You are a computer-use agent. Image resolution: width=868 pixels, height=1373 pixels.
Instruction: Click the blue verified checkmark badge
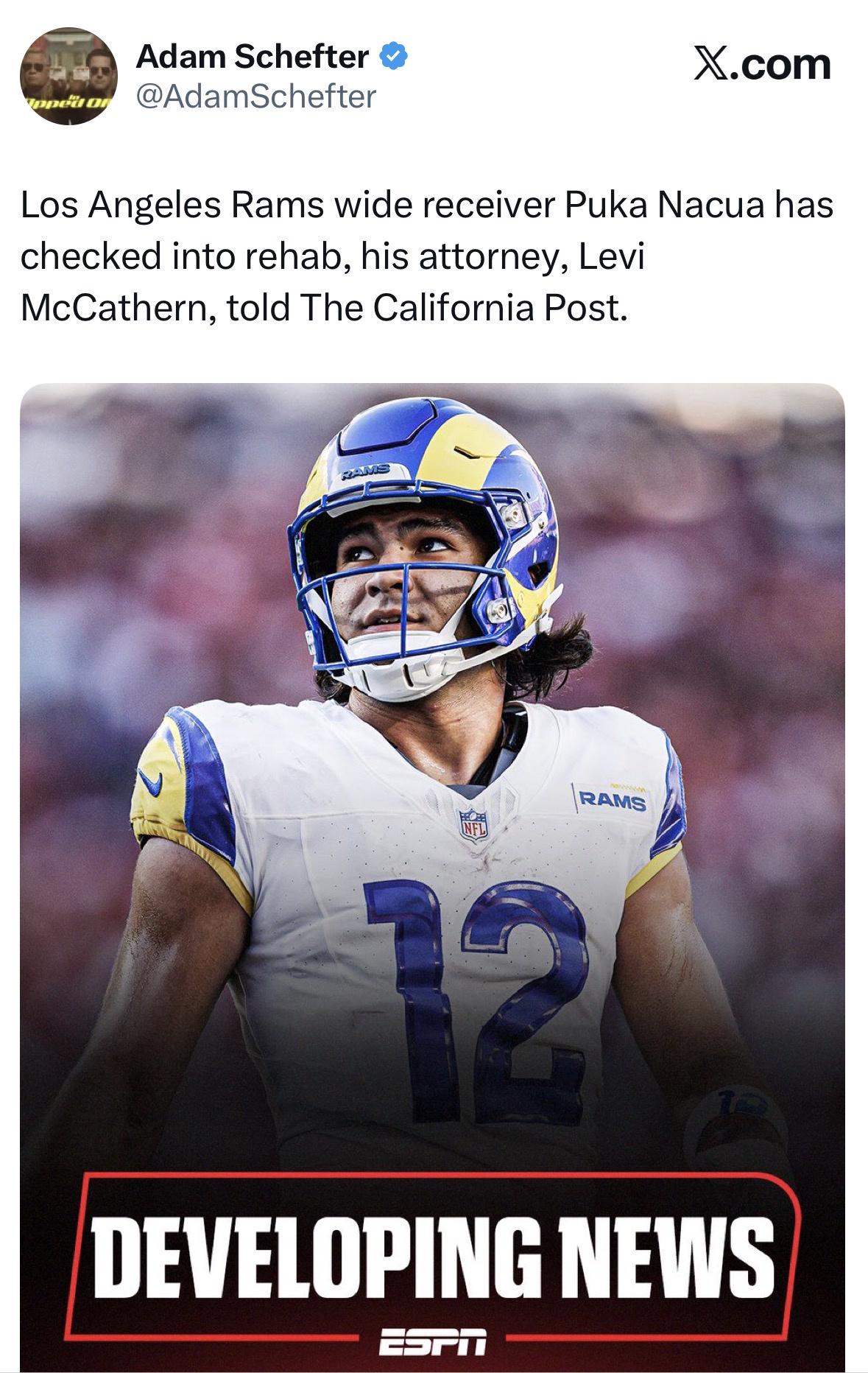(393, 57)
